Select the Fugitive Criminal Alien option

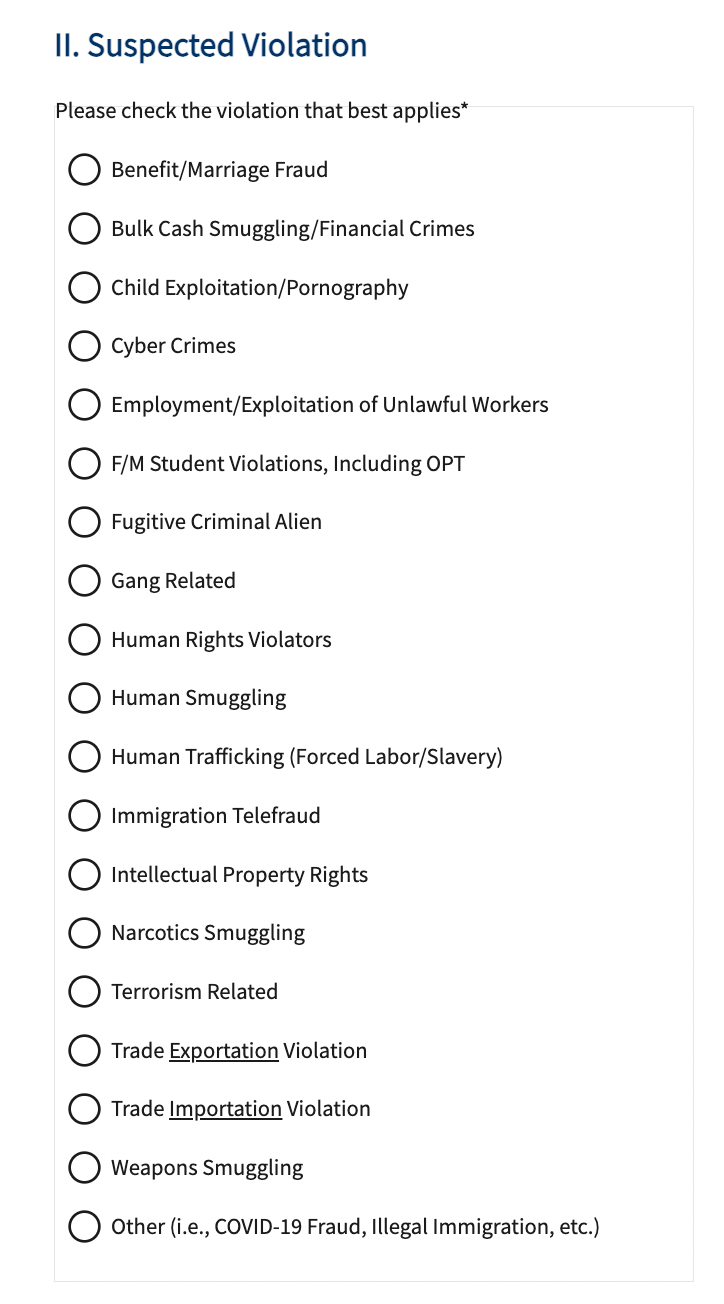tap(84, 522)
